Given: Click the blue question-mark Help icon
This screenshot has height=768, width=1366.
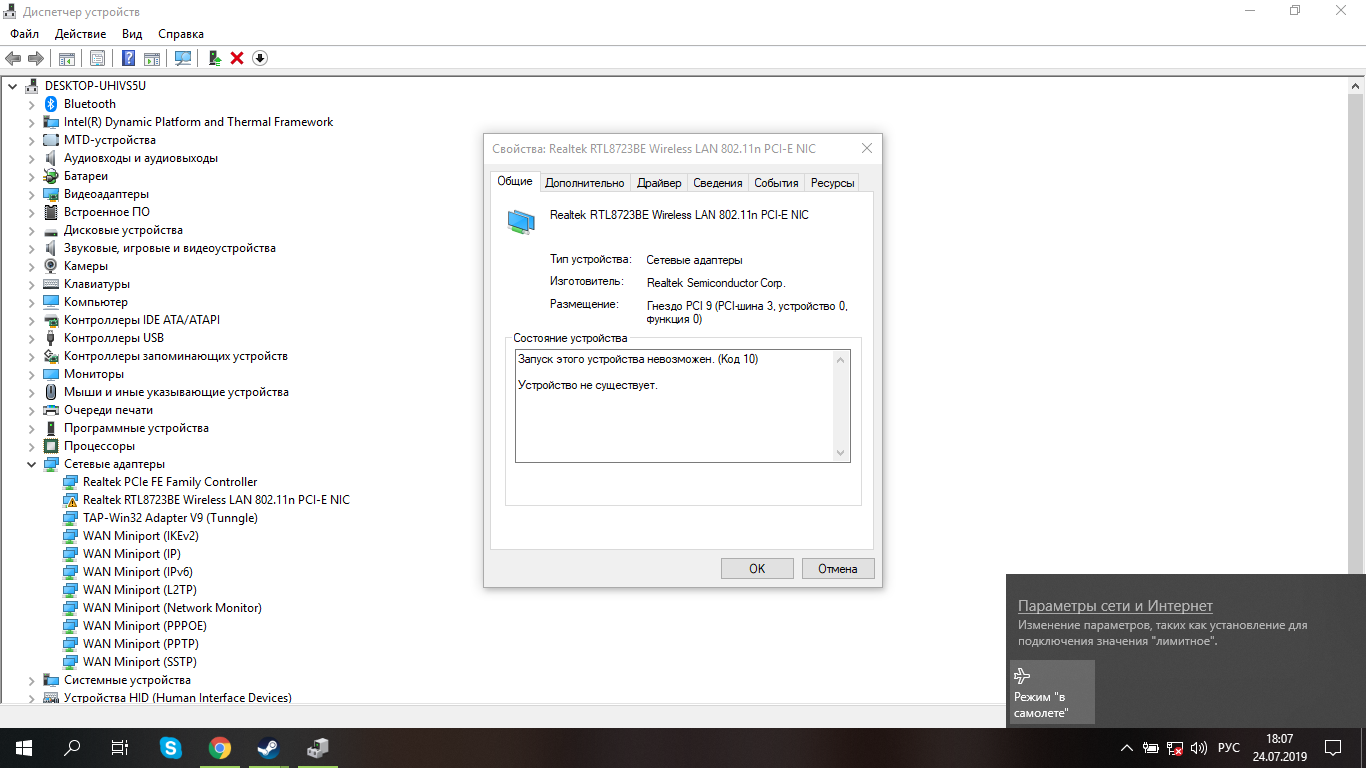Looking at the screenshot, I should tap(130, 58).
